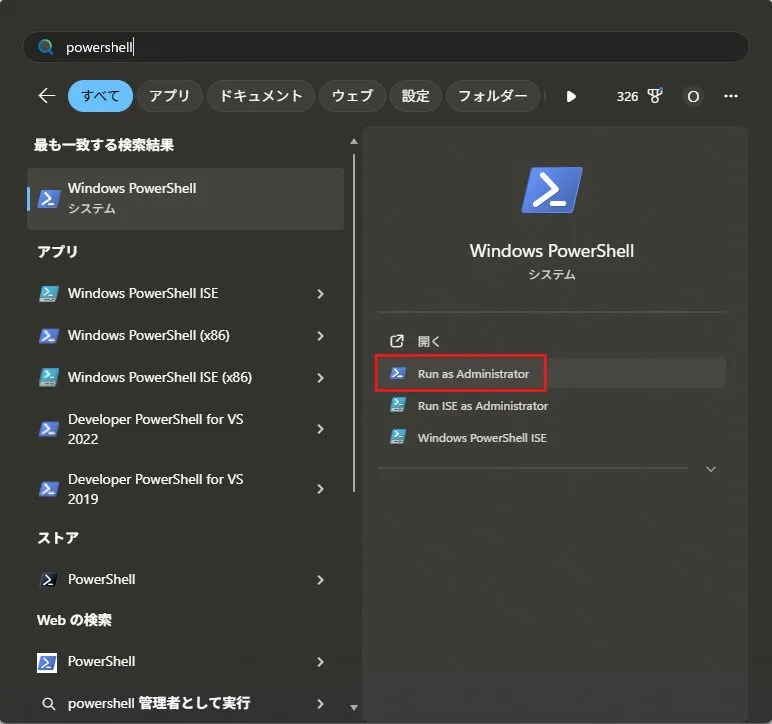Select the すべて filter tab
This screenshot has height=724, width=772.
pos(100,96)
